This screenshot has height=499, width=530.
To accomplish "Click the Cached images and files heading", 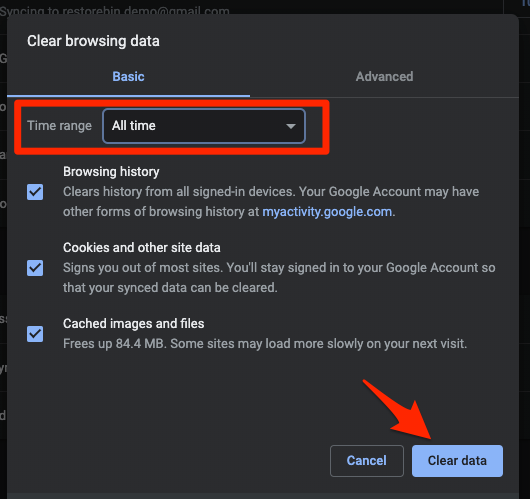I will coord(134,324).
